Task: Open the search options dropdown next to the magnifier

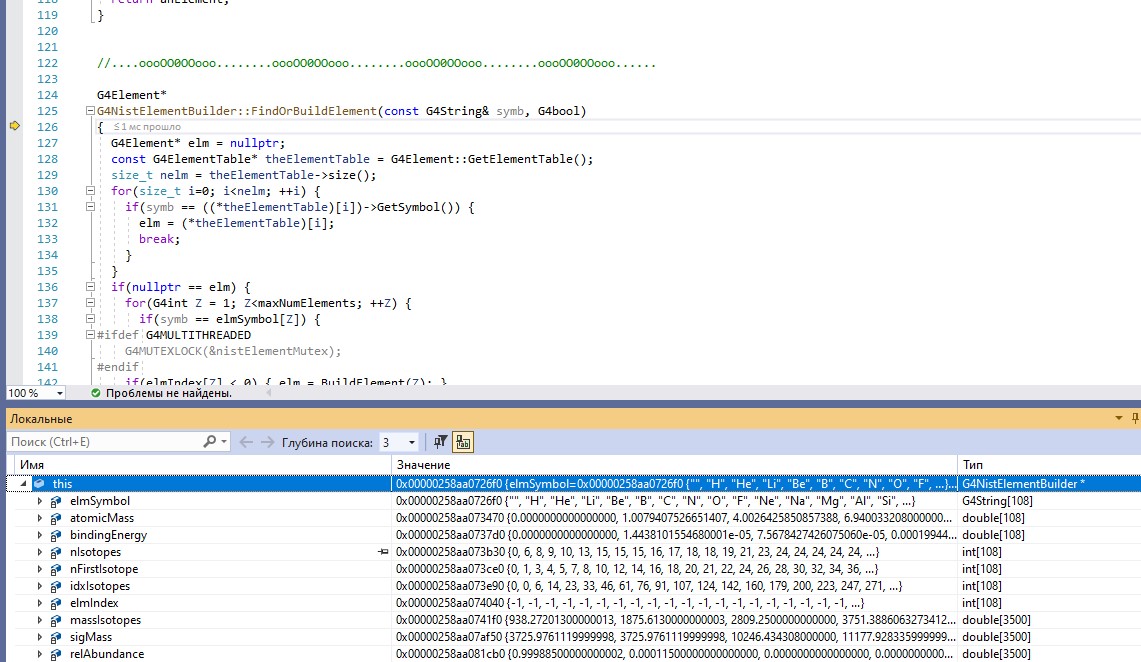Action: [x=221, y=441]
